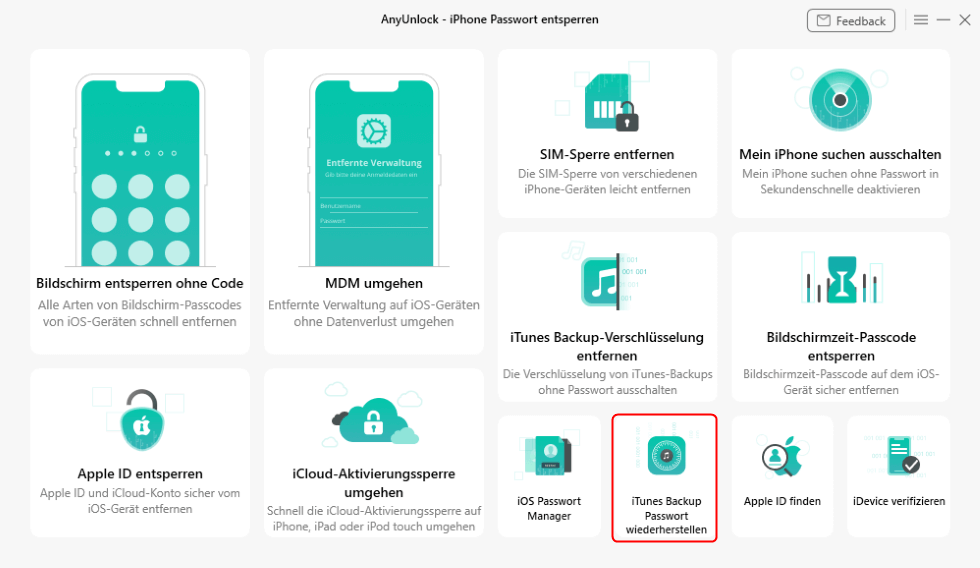980x568 pixels.
Task: Select MDM umgehen title
Action: click(374, 283)
